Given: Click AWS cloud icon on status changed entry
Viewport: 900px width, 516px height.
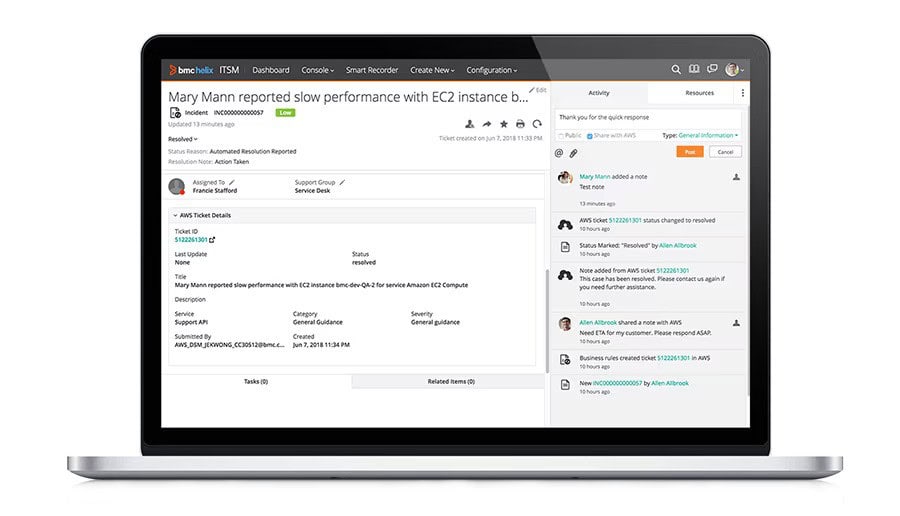Looking at the screenshot, I should [565, 224].
